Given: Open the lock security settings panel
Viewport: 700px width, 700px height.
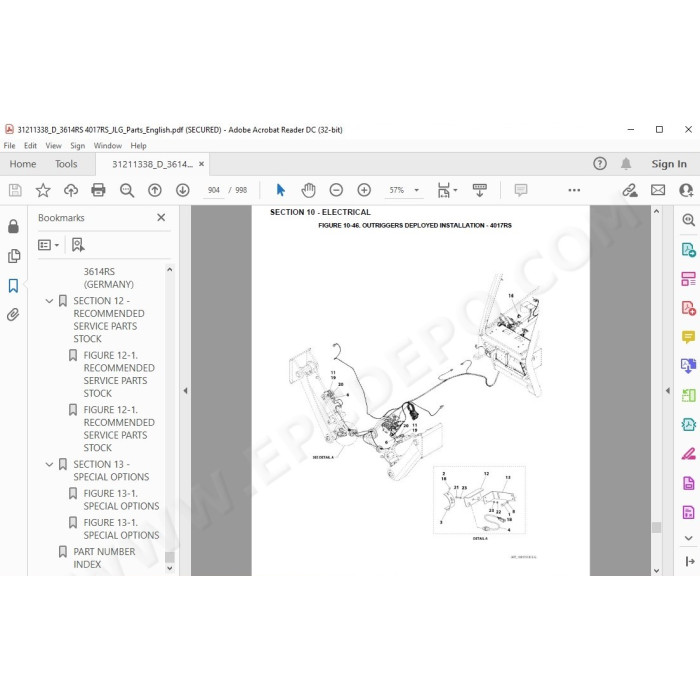Looking at the screenshot, I should coord(13,226).
